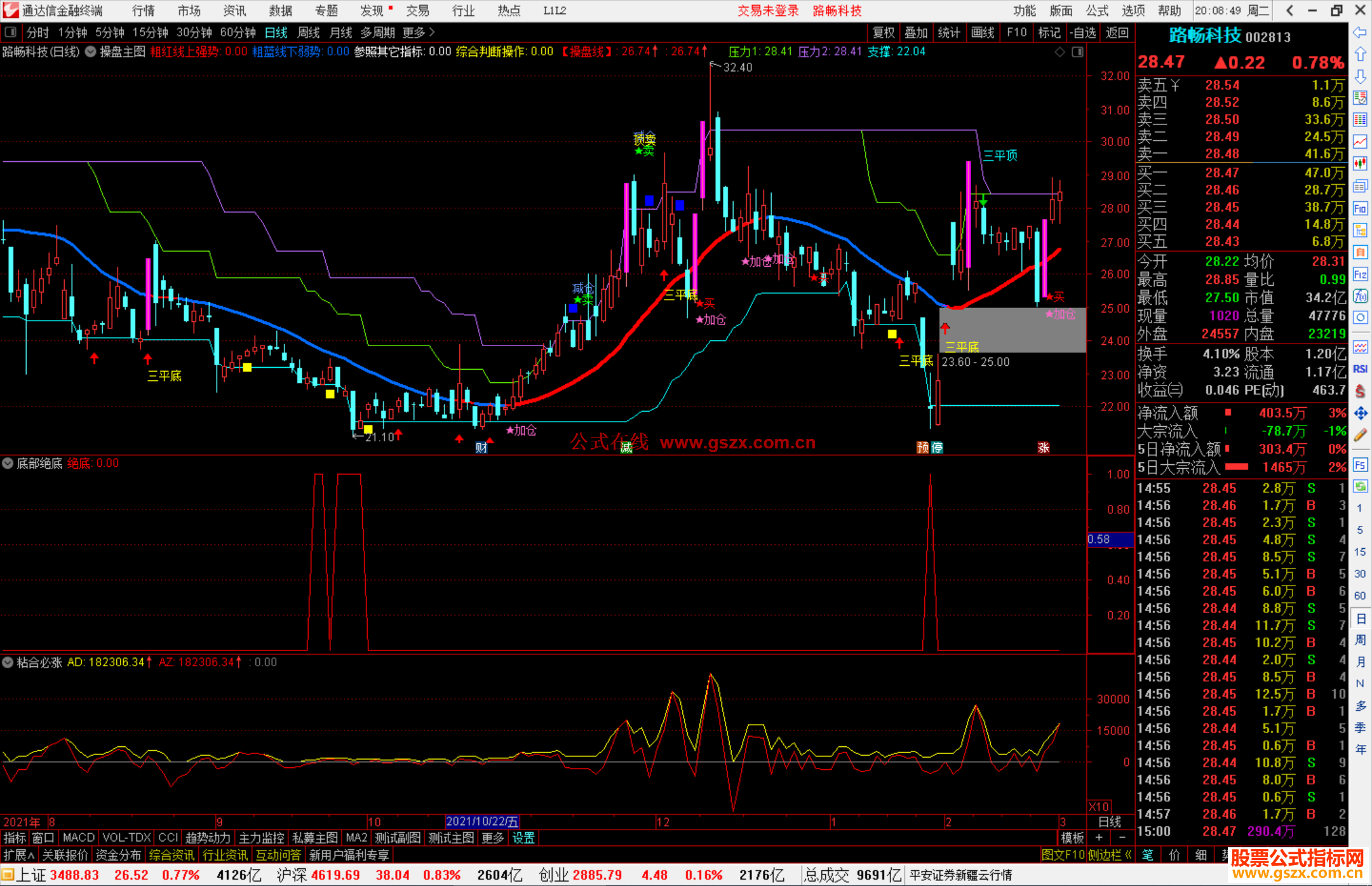Select the RSI indicator icon
1372x886 pixels.
(x=1360, y=369)
